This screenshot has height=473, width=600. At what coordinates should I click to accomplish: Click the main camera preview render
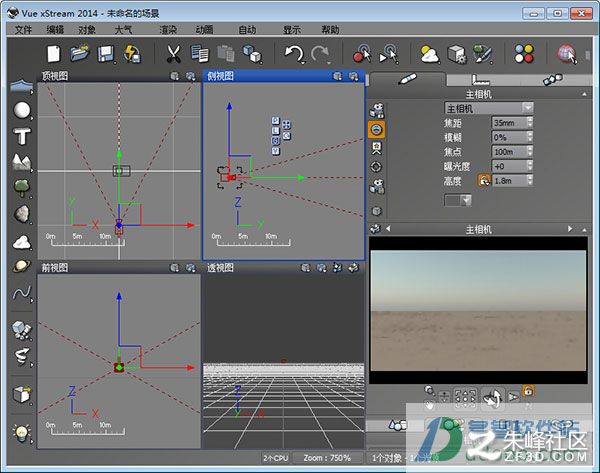click(478, 310)
